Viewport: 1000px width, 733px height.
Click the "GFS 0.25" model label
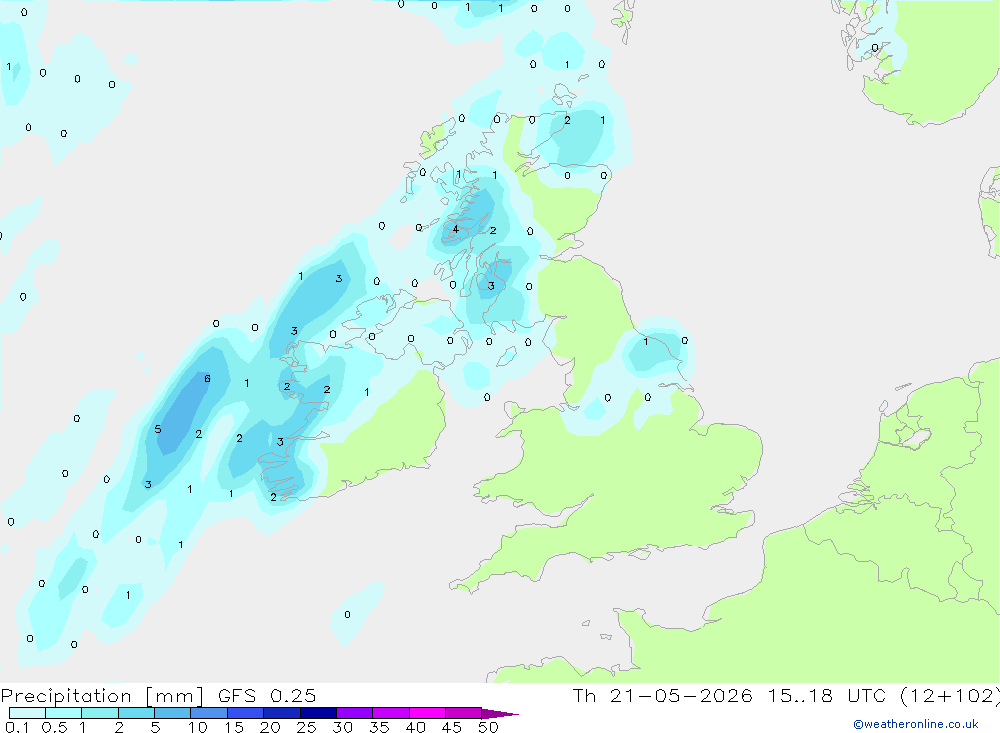click(x=267, y=695)
